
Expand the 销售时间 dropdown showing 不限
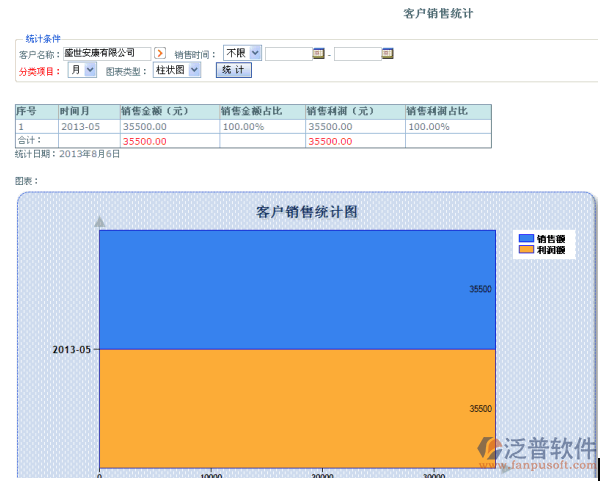coord(242,53)
